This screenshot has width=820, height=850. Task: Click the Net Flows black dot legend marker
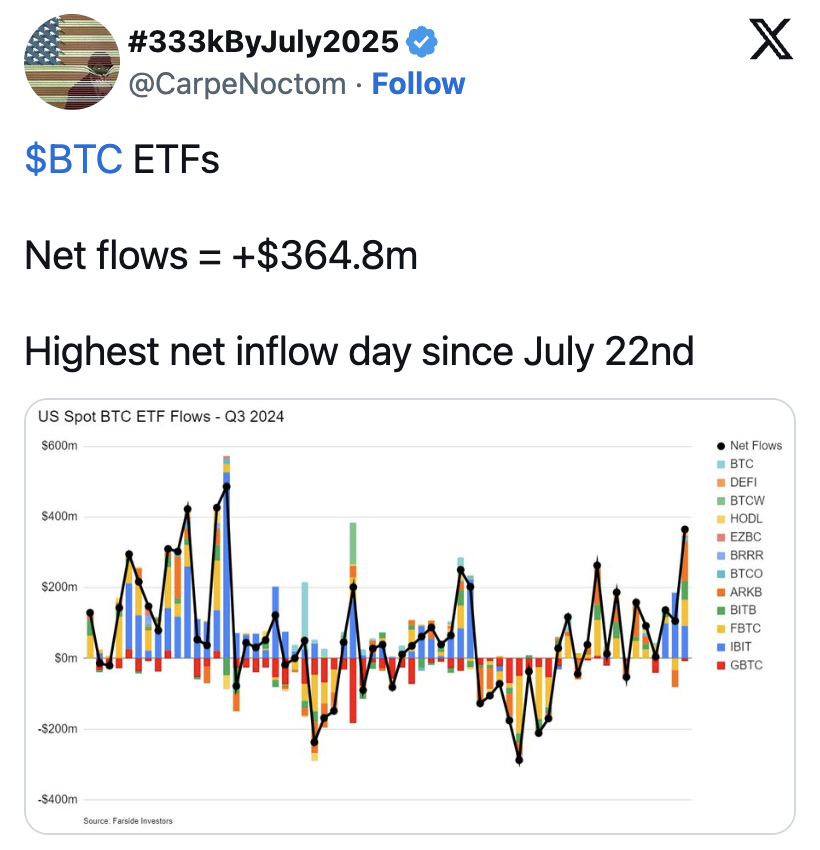[721, 446]
